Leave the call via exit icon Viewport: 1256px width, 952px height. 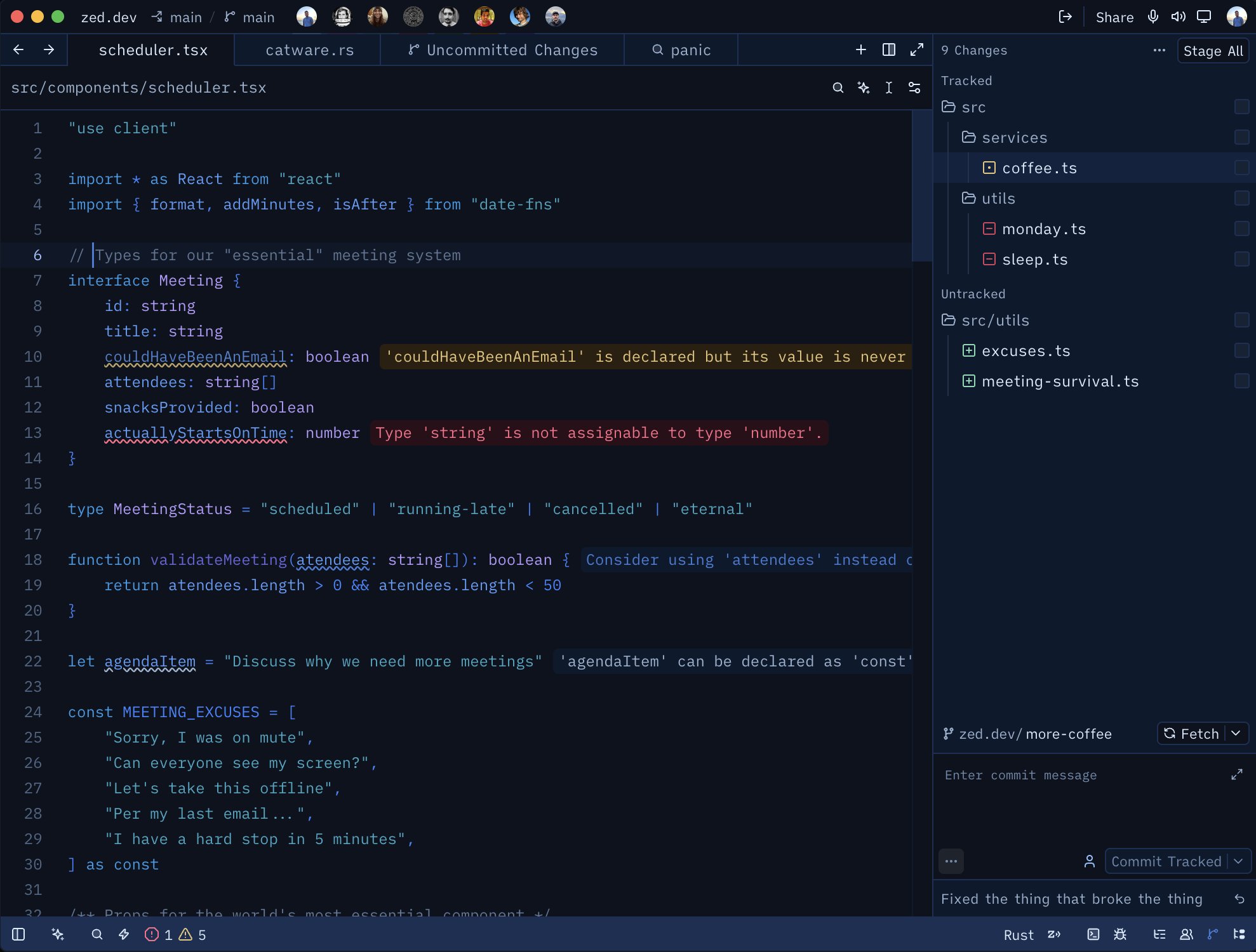click(1066, 17)
